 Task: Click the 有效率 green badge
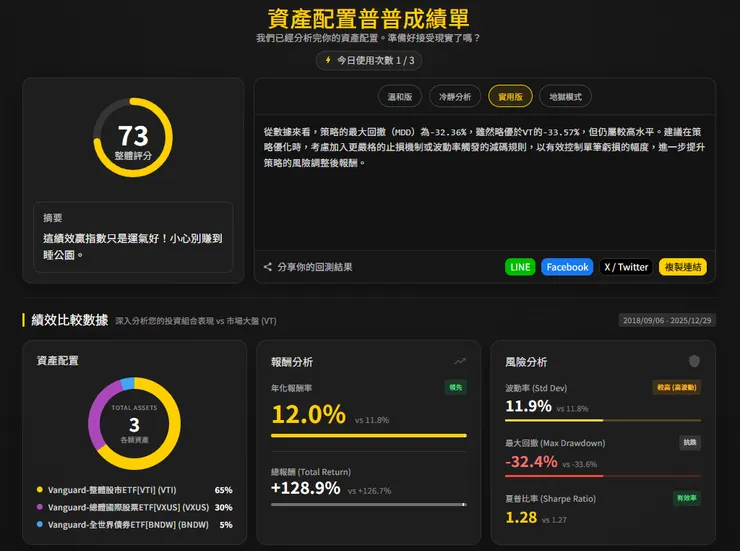point(687,498)
